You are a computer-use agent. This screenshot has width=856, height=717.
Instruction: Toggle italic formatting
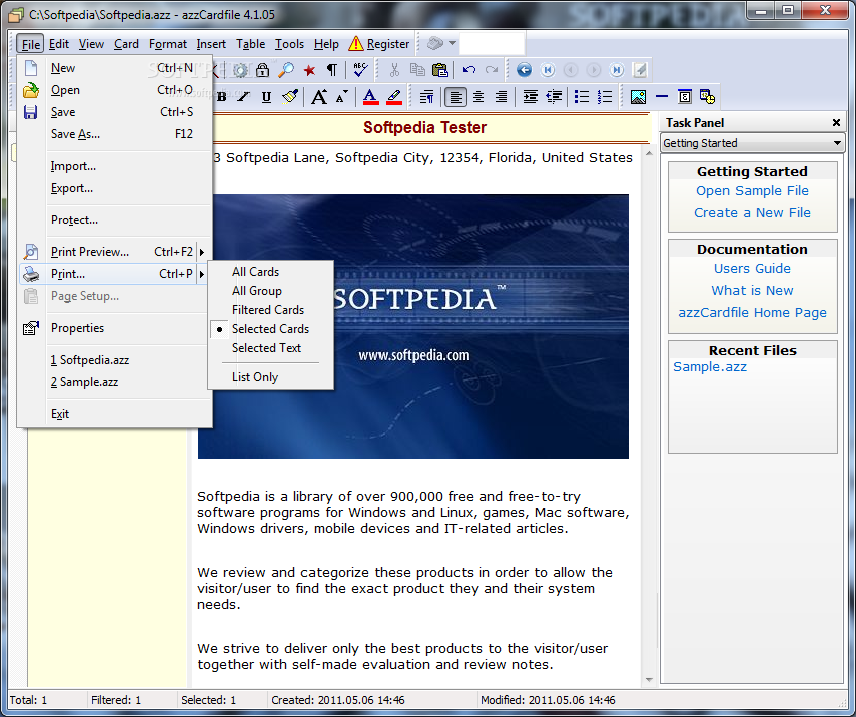click(x=243, y=97)
